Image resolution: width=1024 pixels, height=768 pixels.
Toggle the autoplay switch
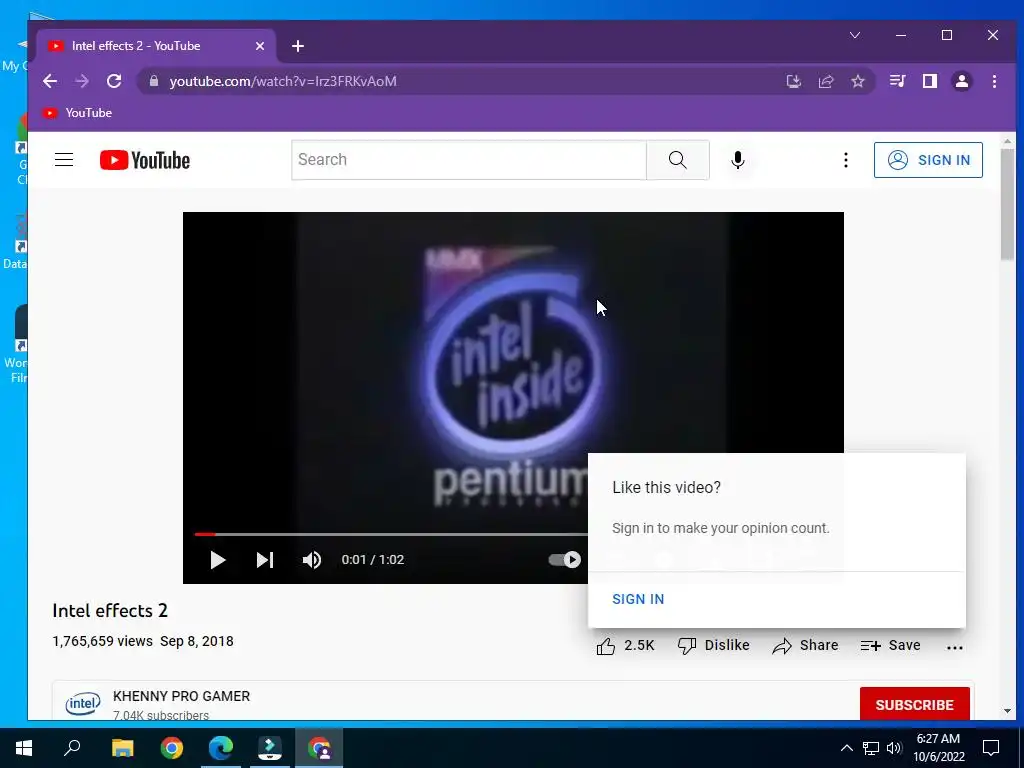coord(565,560)
